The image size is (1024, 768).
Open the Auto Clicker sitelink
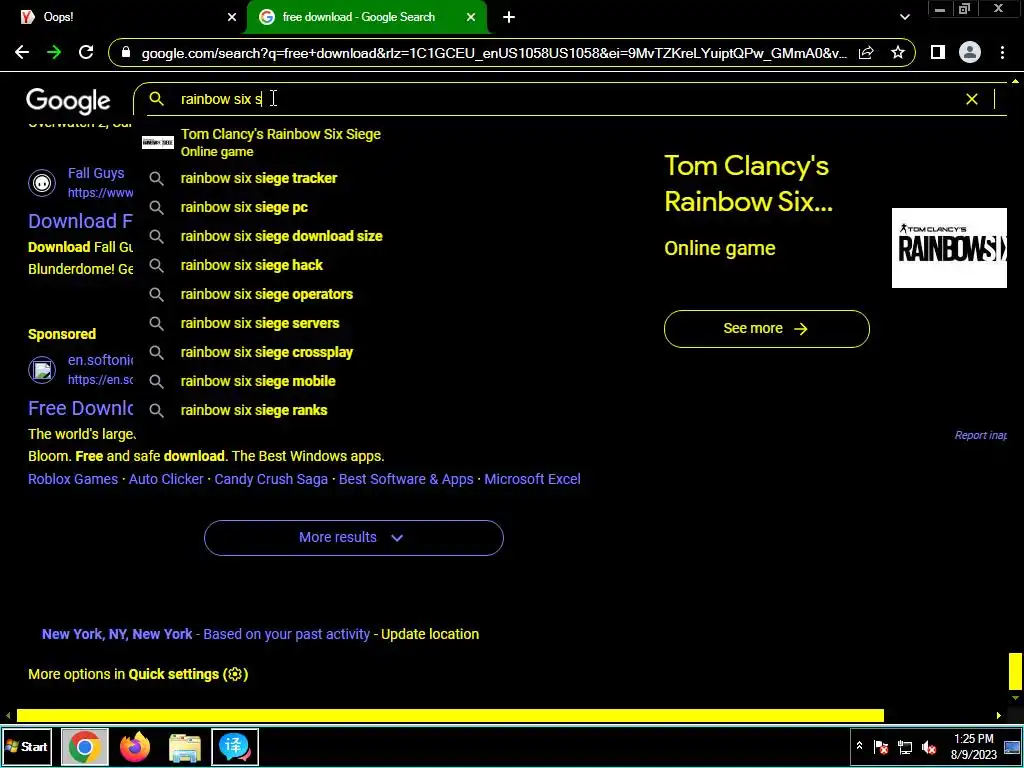pyautogui.click(x=166, y=479)
